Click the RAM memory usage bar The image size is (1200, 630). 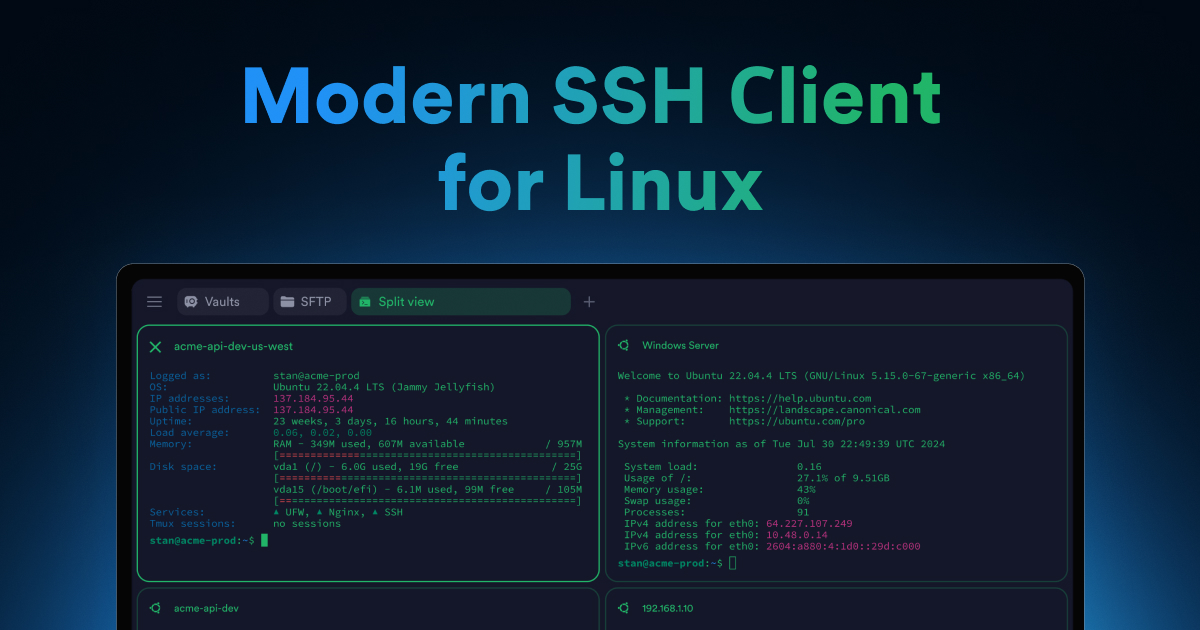click(x=428, y=455)
